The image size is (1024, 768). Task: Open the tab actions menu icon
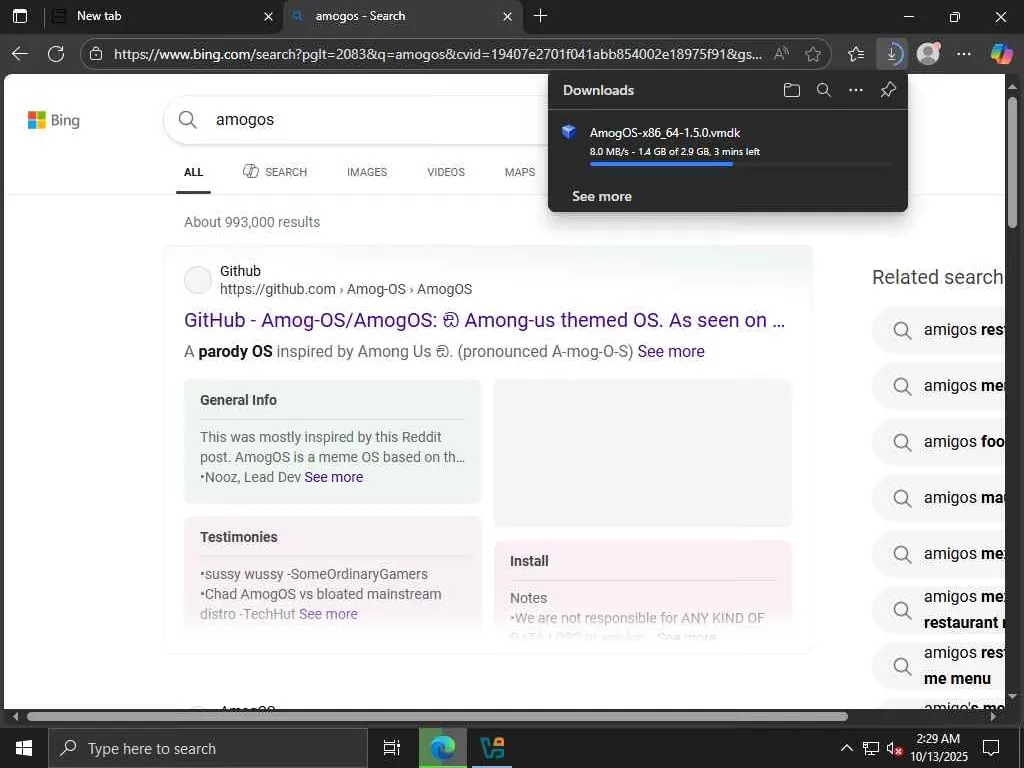tap(20, 16)
